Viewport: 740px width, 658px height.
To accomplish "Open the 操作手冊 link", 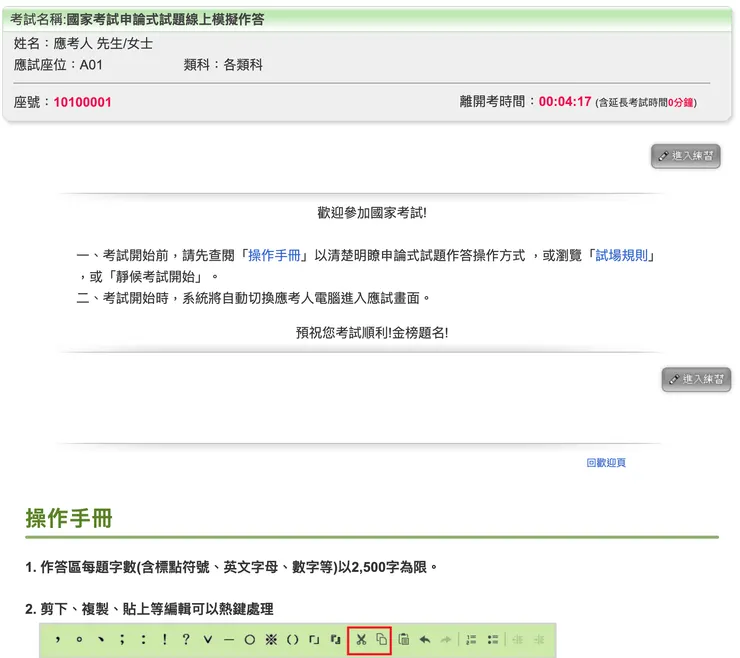I will coord(274,255).
